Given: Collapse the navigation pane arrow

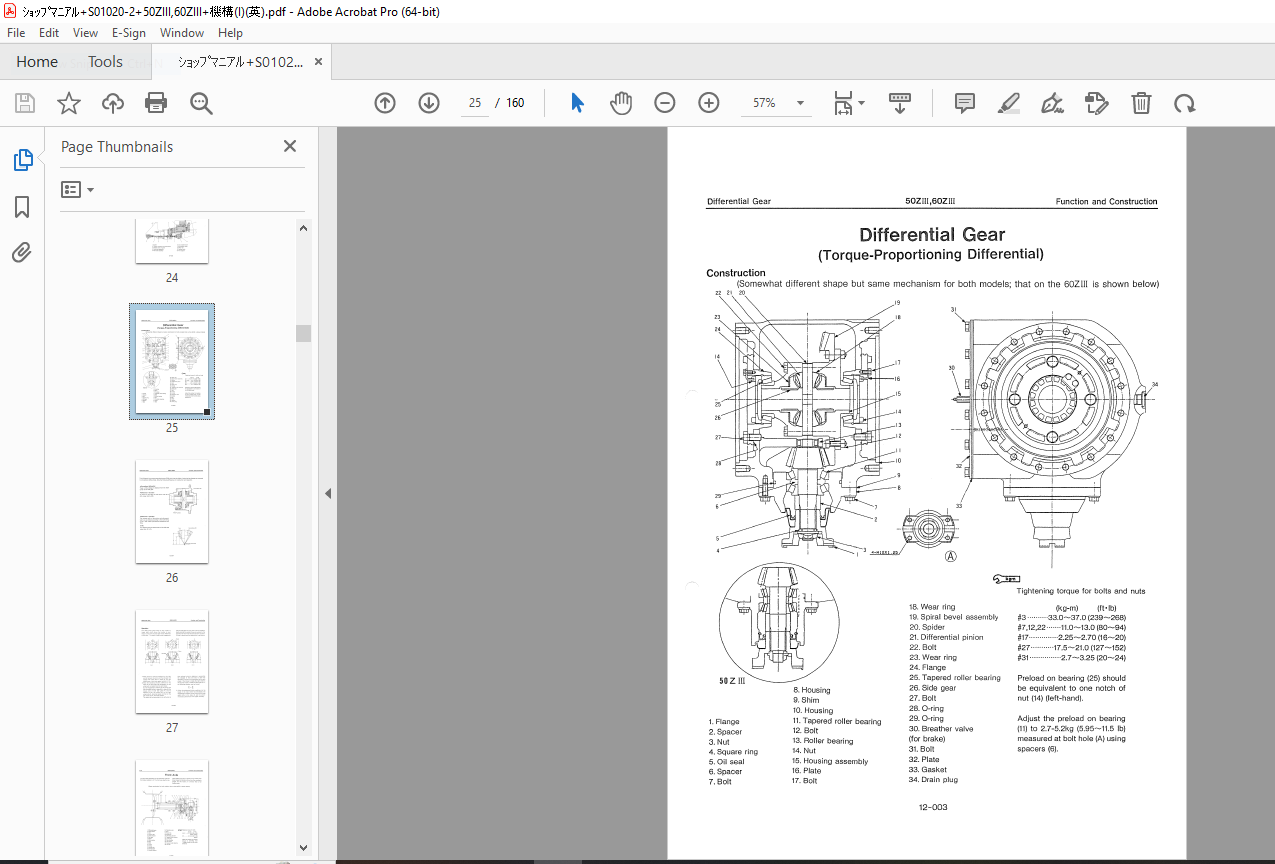Looking at the screenshot, I should (328, 493).
